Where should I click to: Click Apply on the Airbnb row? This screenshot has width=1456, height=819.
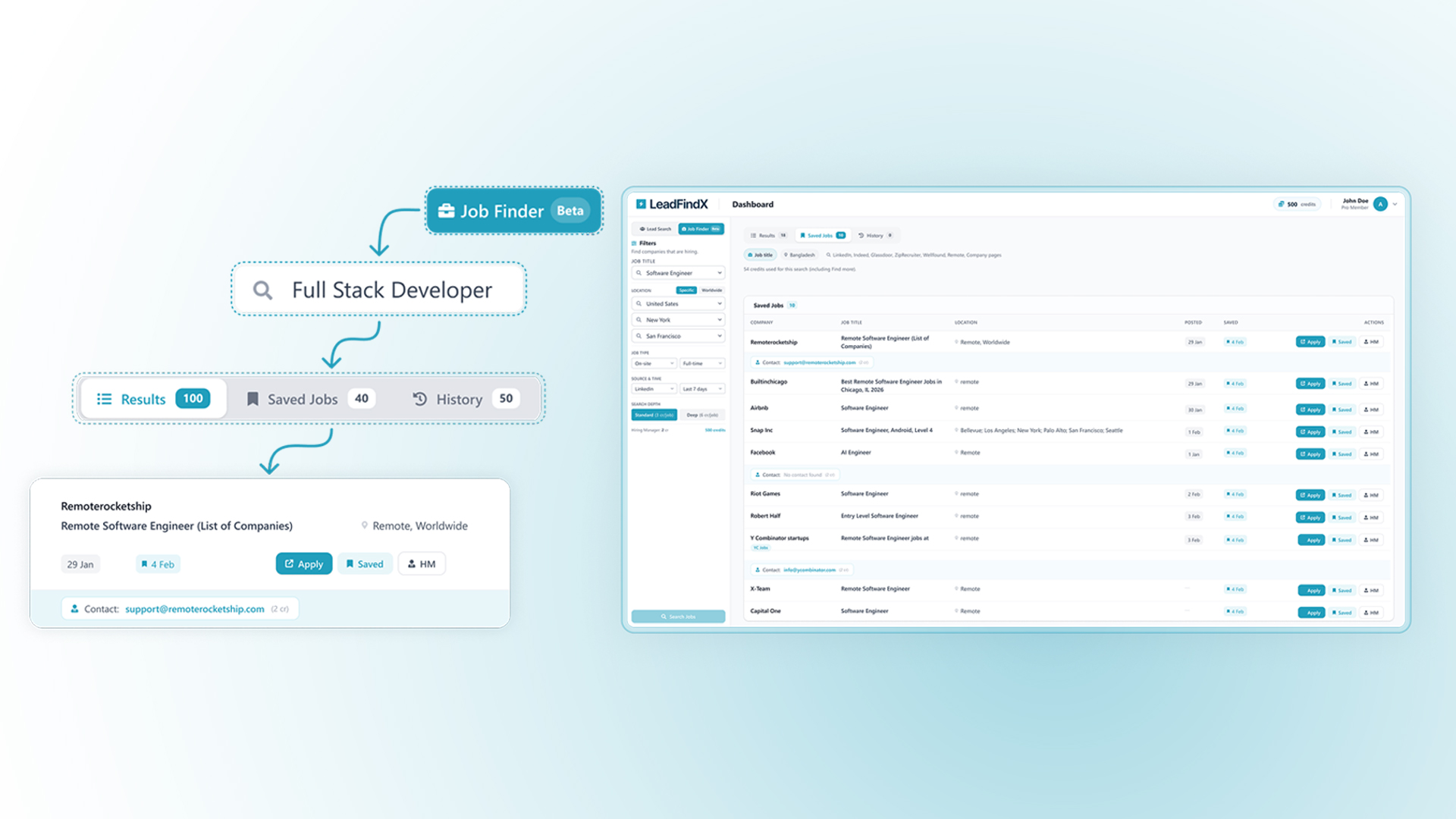[x=1310, y=409]
